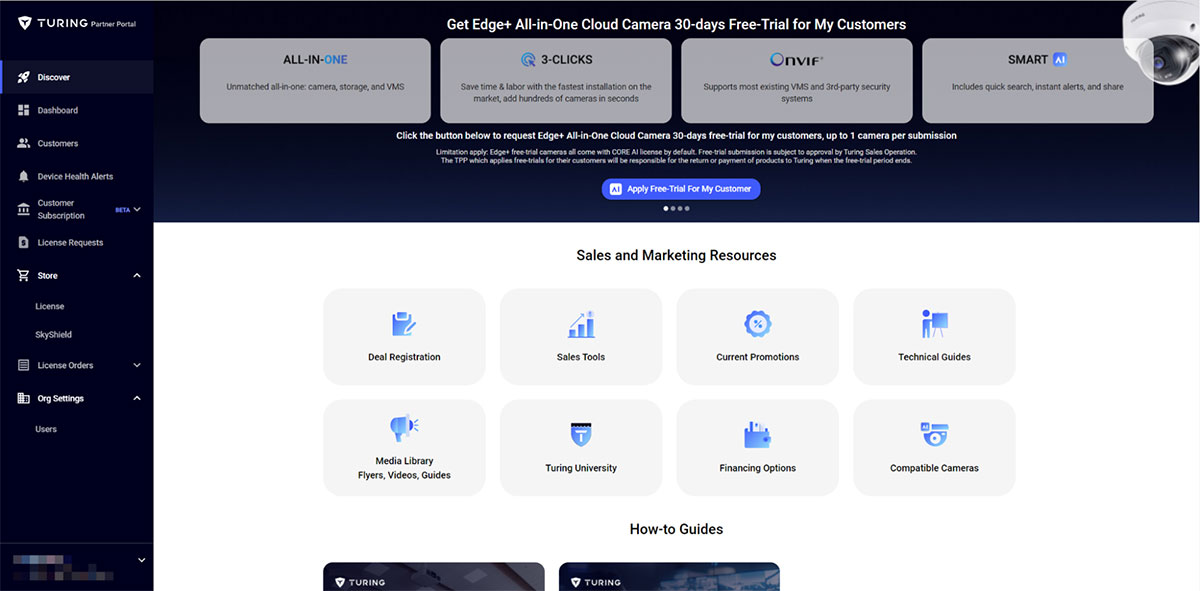The image size is (1200, 591).
Task: Click the License Orders list icon
Action: 24,365
